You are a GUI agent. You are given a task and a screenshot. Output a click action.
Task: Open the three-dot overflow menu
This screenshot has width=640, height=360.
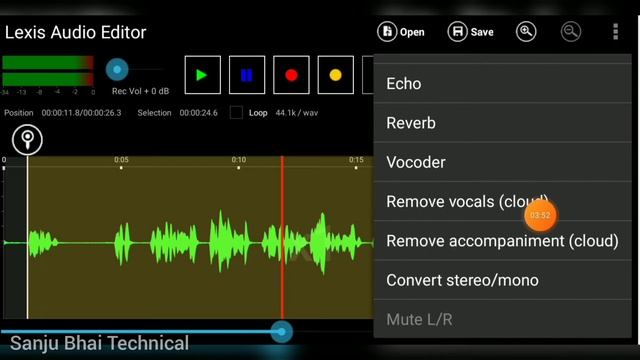pos(616,32)
